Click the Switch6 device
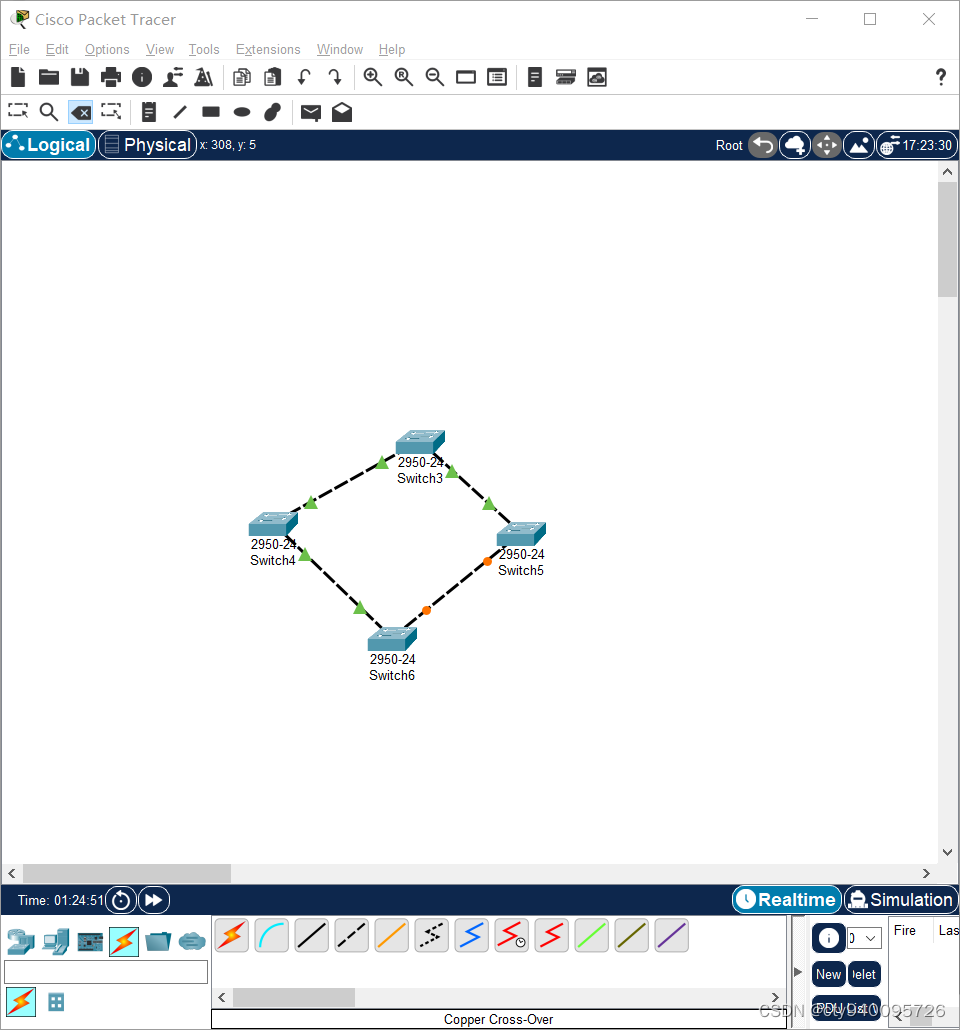The height and width of the screenshot is (1030, 960). pos(392,638)
